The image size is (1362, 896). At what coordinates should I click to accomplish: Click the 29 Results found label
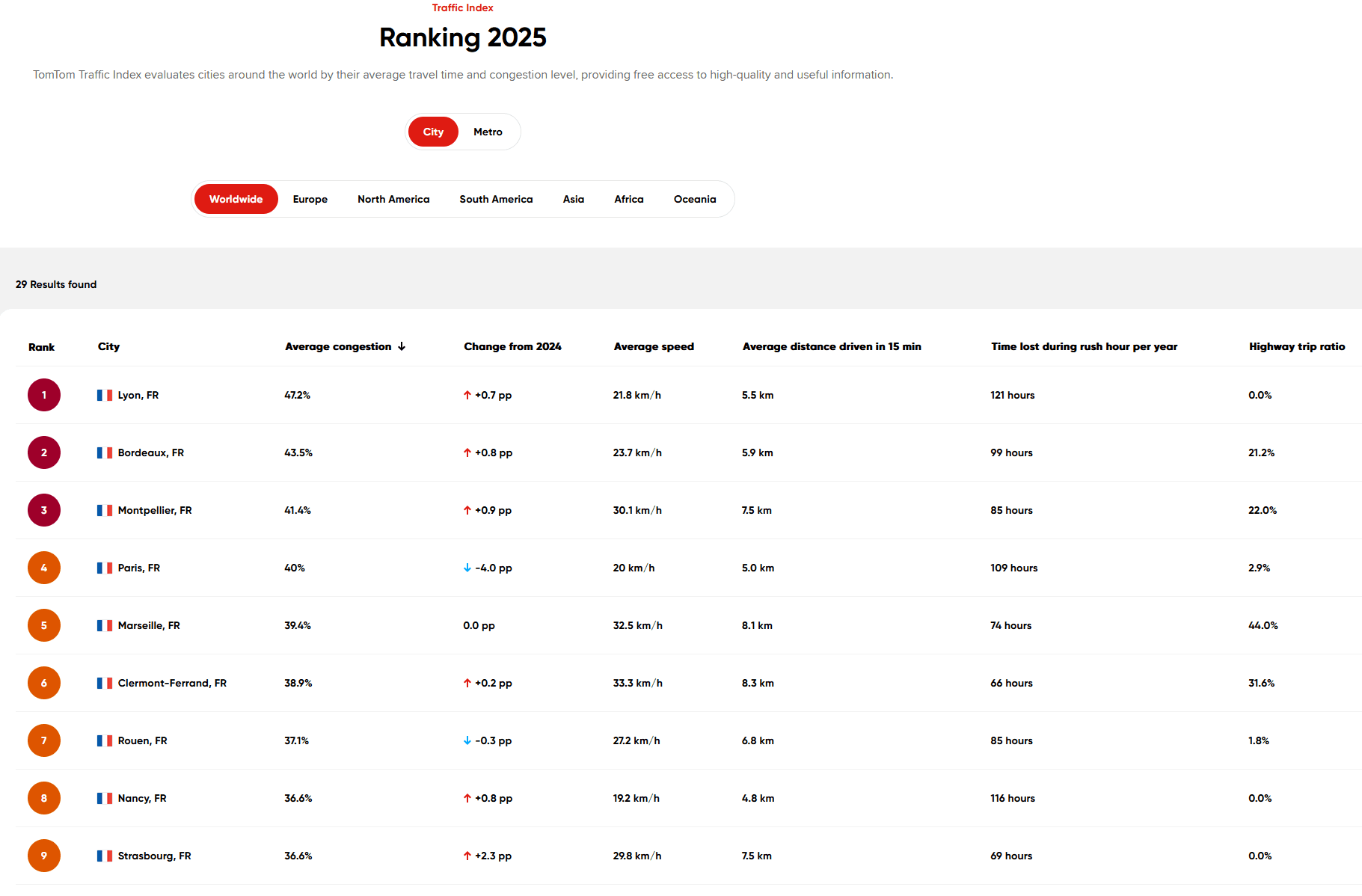coord(56,284)
